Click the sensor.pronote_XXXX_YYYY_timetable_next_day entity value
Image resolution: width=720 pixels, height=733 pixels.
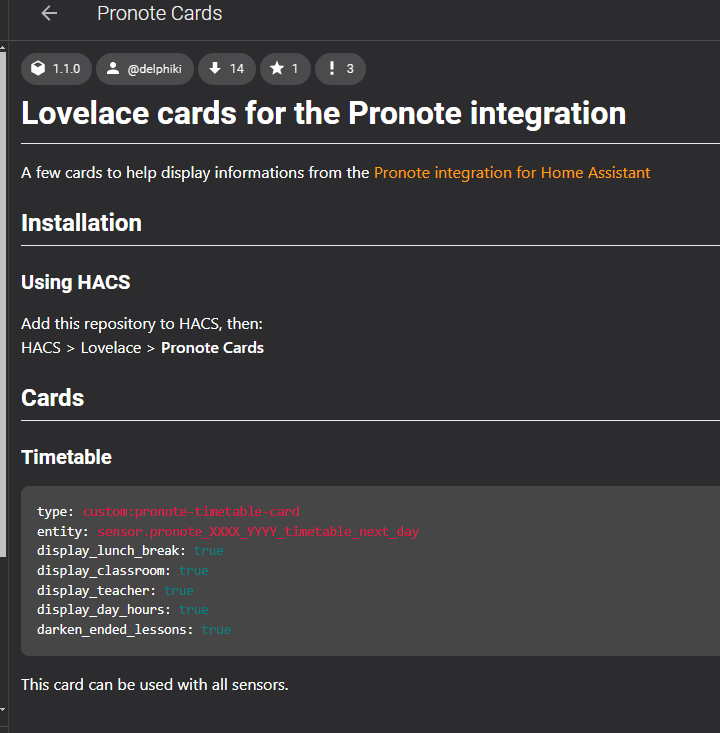pos(258,532)
